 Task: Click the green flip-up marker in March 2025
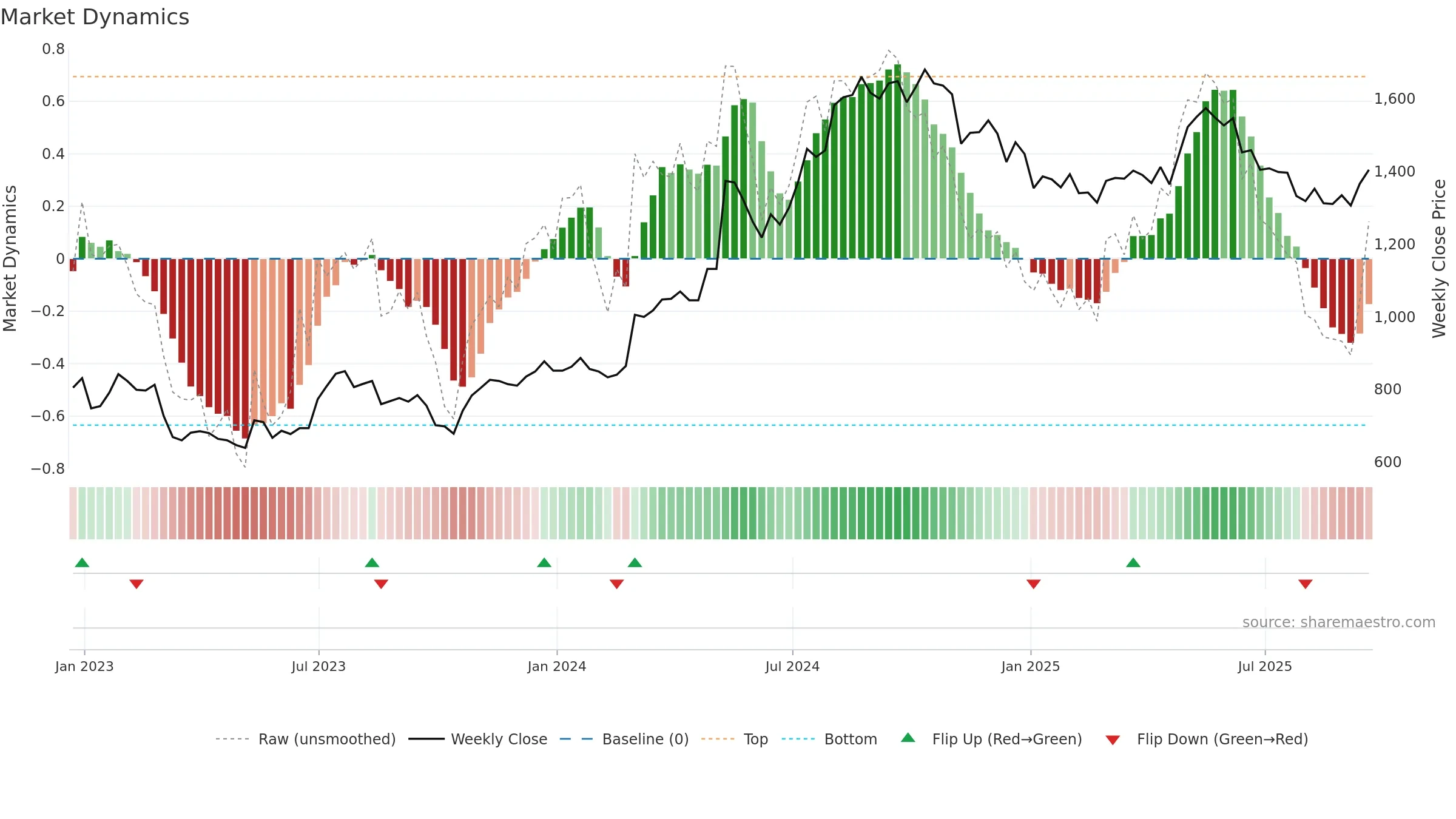[1133, 562]
